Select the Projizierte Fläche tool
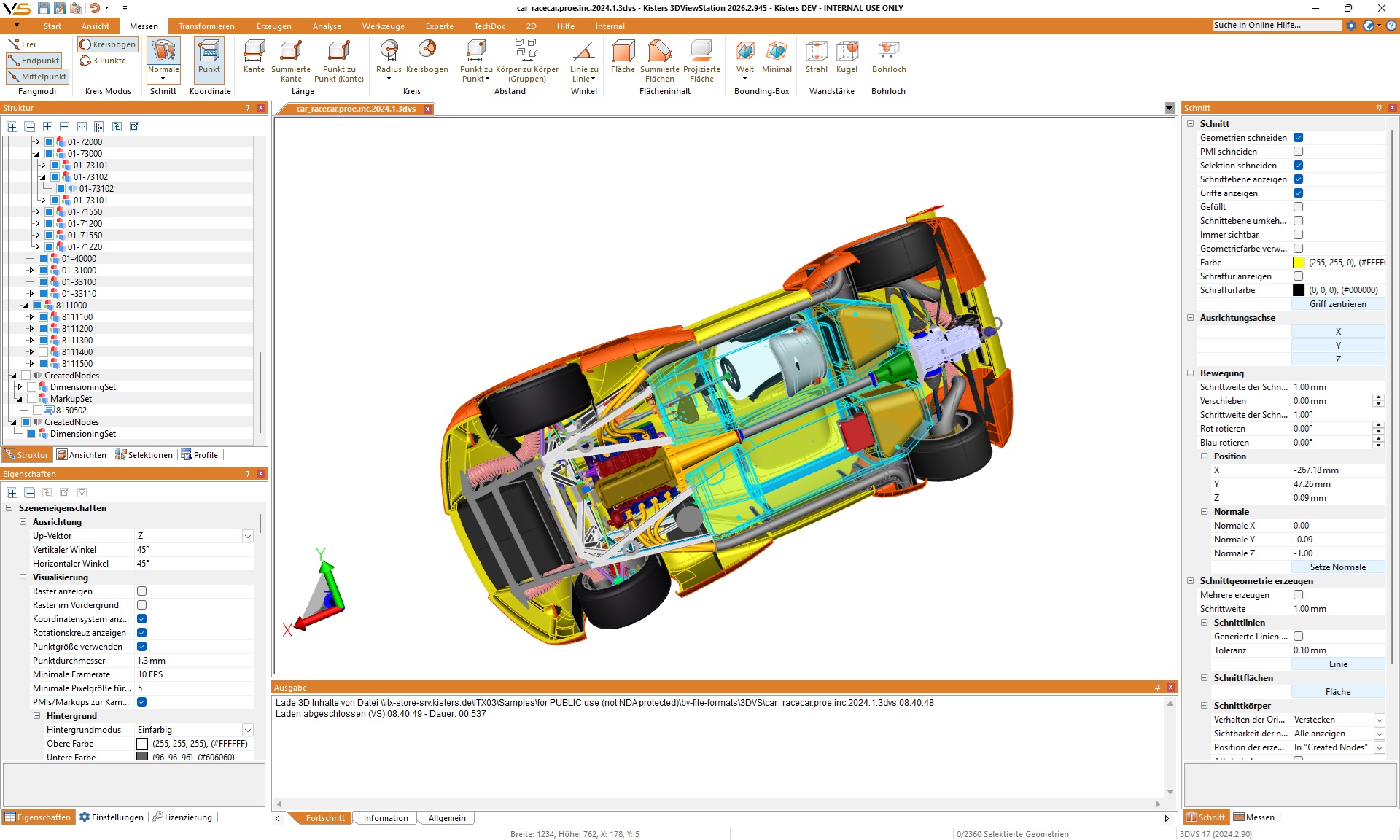The image size is (1400, 840). tap(701, 61)
